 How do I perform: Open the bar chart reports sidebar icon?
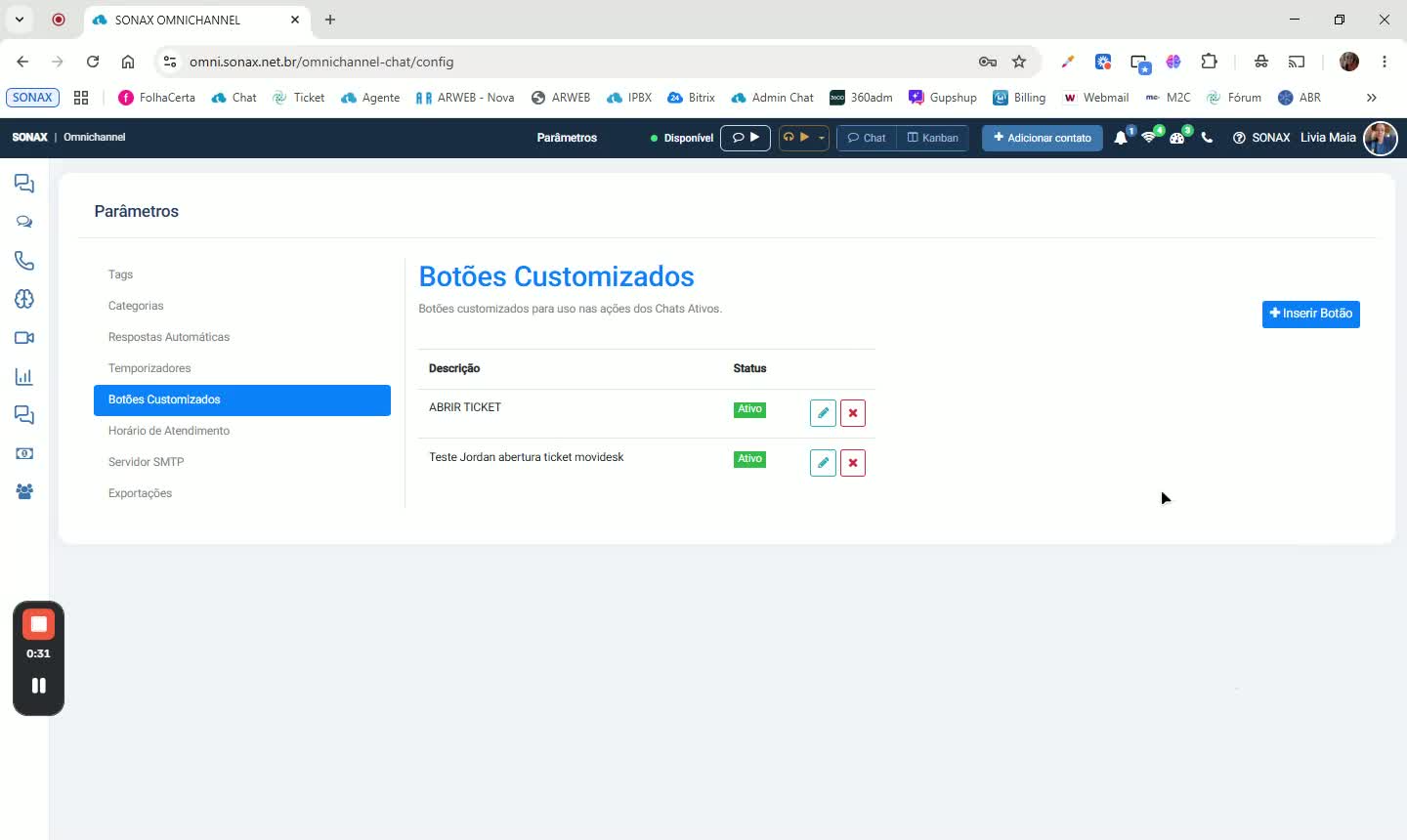coord(24,377)
